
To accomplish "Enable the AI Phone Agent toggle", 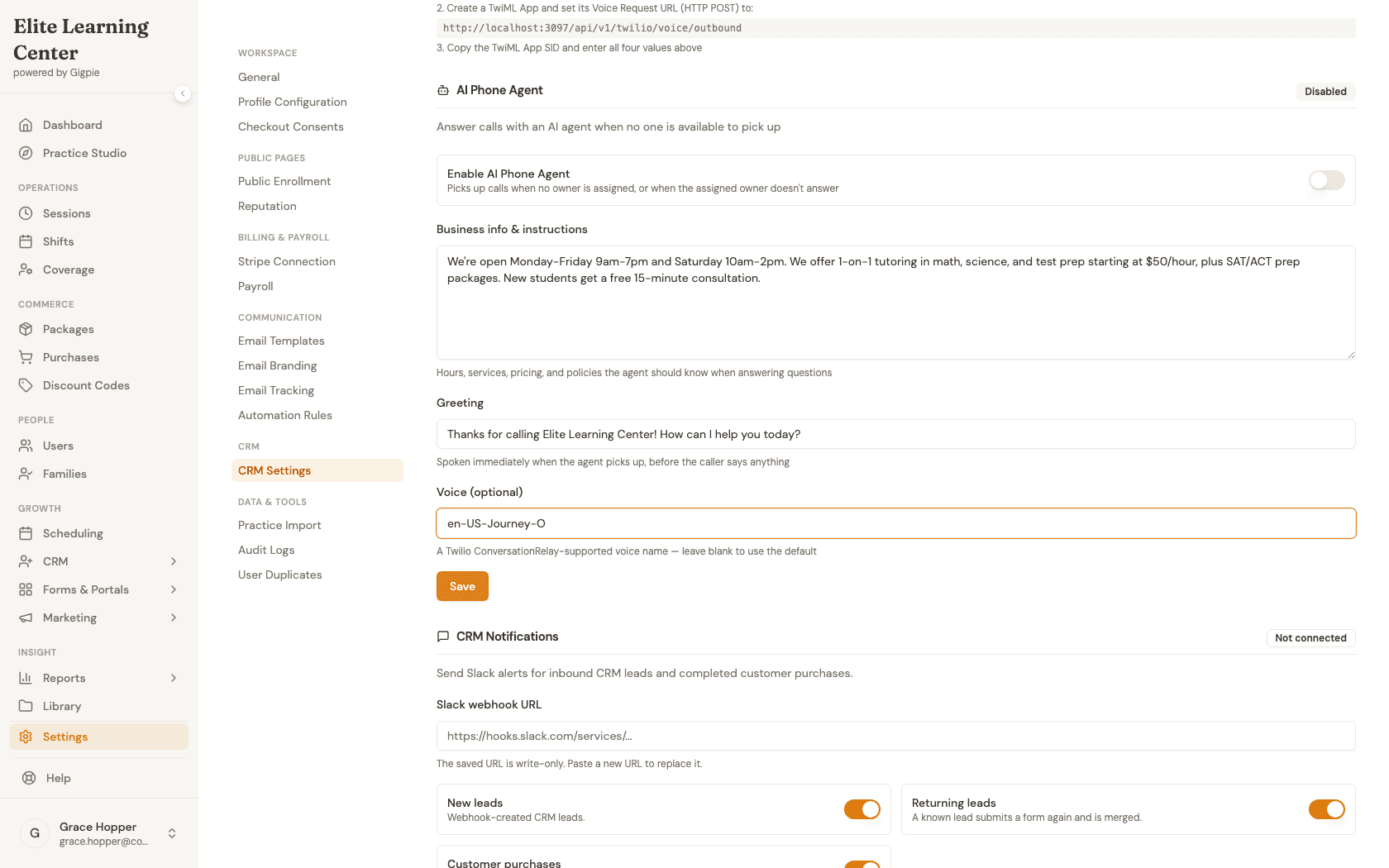I will tap(1327, 180).
